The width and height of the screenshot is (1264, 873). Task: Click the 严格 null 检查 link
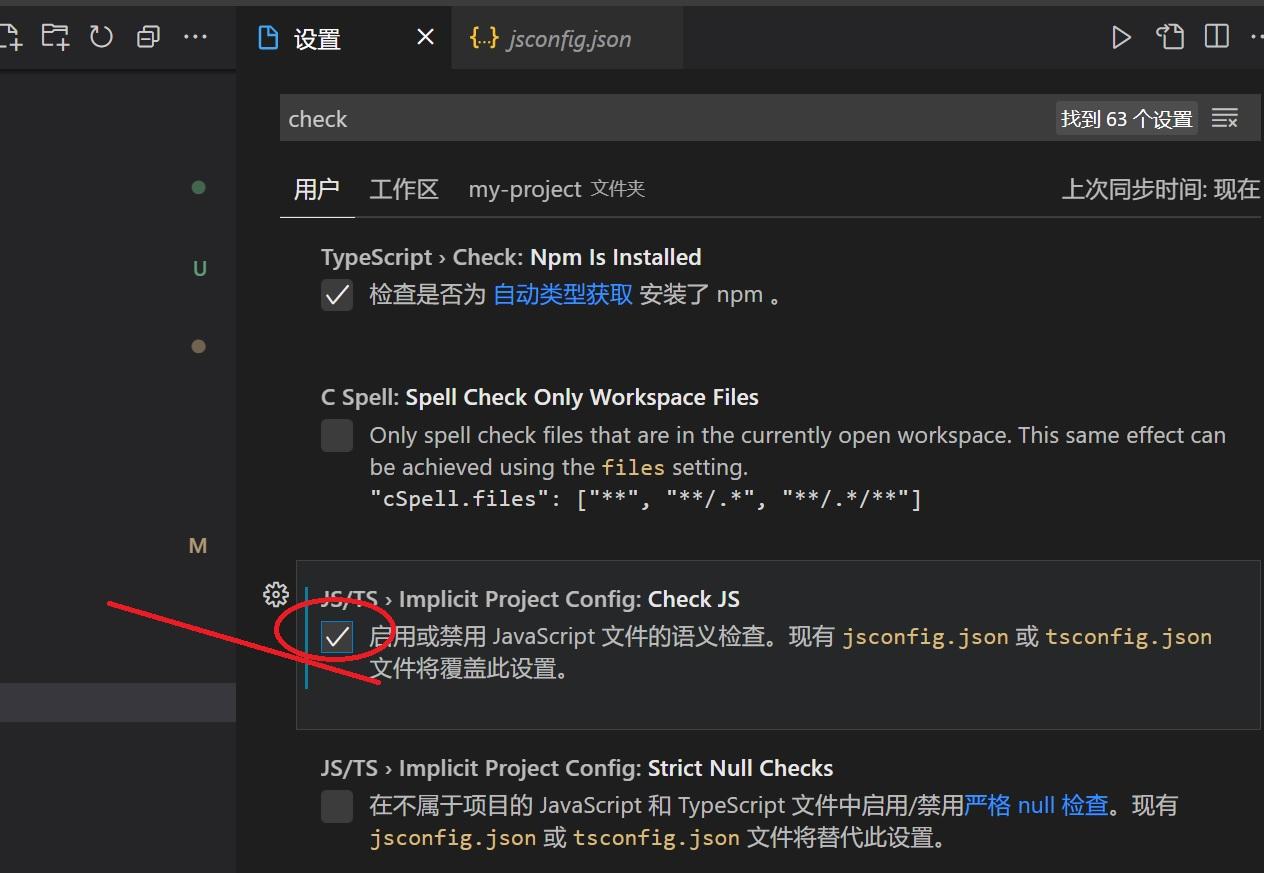tap(1037, 805)
